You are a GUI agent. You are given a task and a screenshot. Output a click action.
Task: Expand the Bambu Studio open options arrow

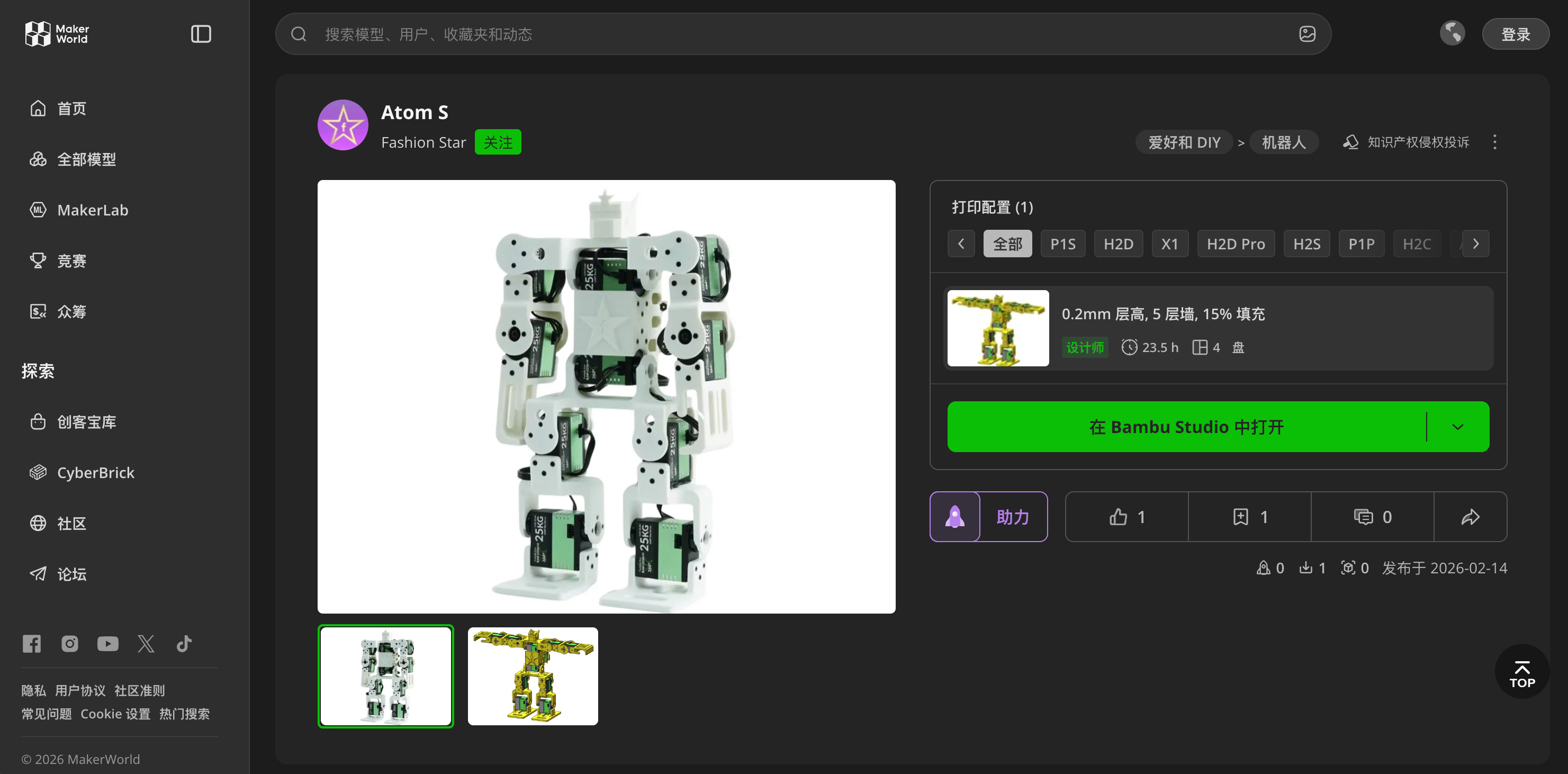tap(1457, 427)
